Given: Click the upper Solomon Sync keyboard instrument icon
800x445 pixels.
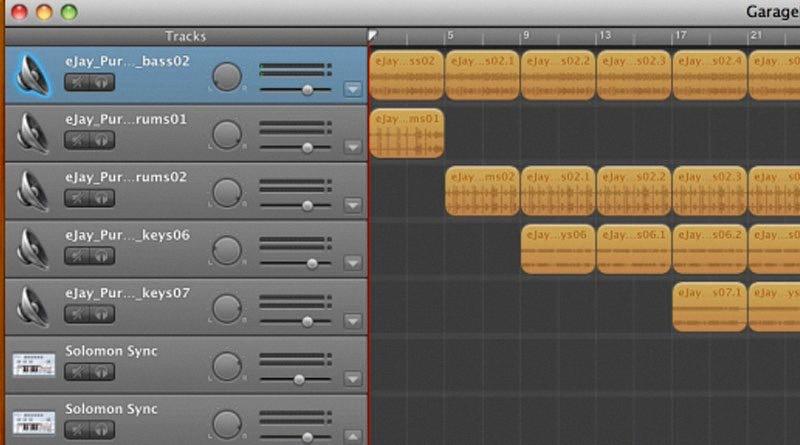Looking at the screenshot, I should click(34, 365).
